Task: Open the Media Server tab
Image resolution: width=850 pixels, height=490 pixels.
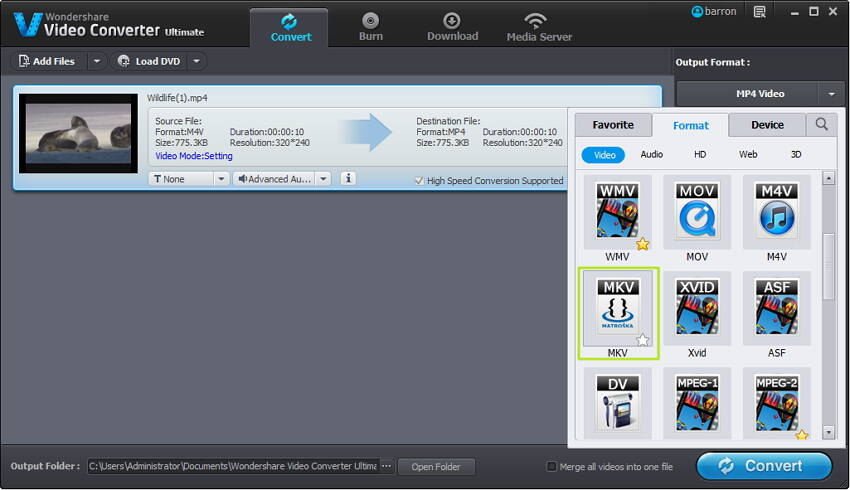Action: coord(539,28)
